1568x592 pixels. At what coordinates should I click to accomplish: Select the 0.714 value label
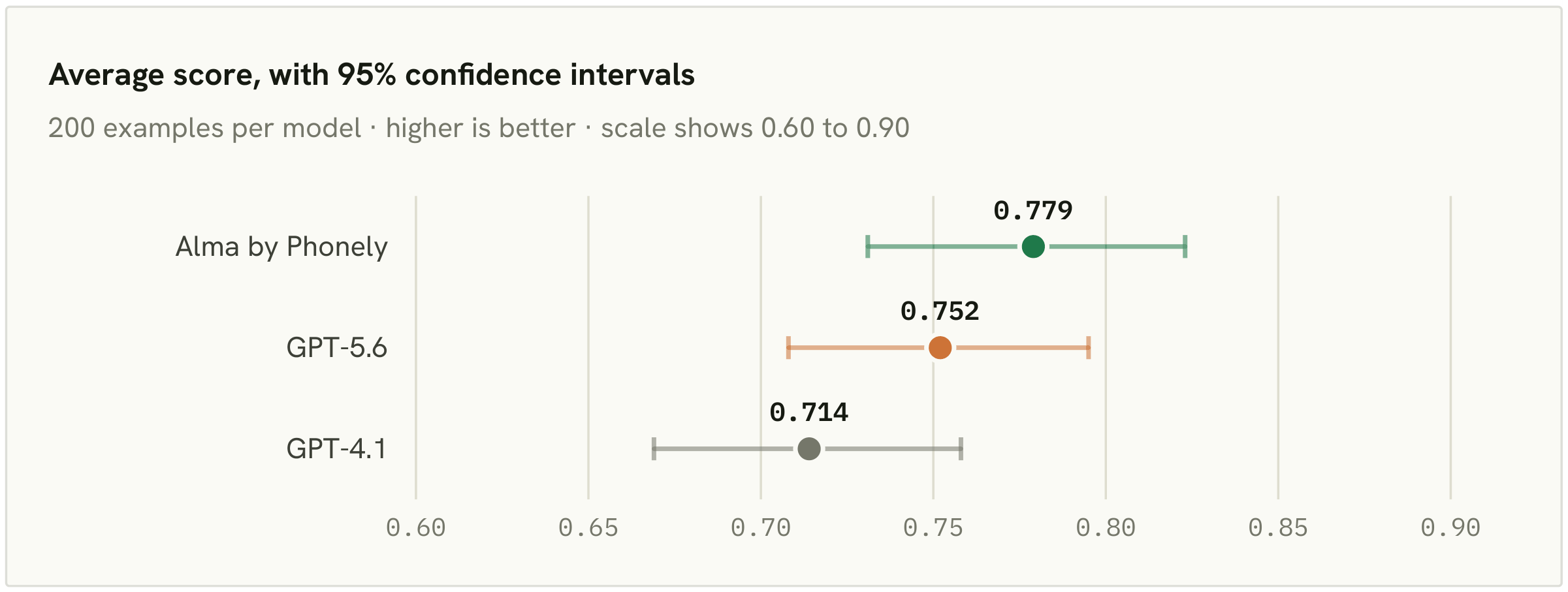[809, 413]
